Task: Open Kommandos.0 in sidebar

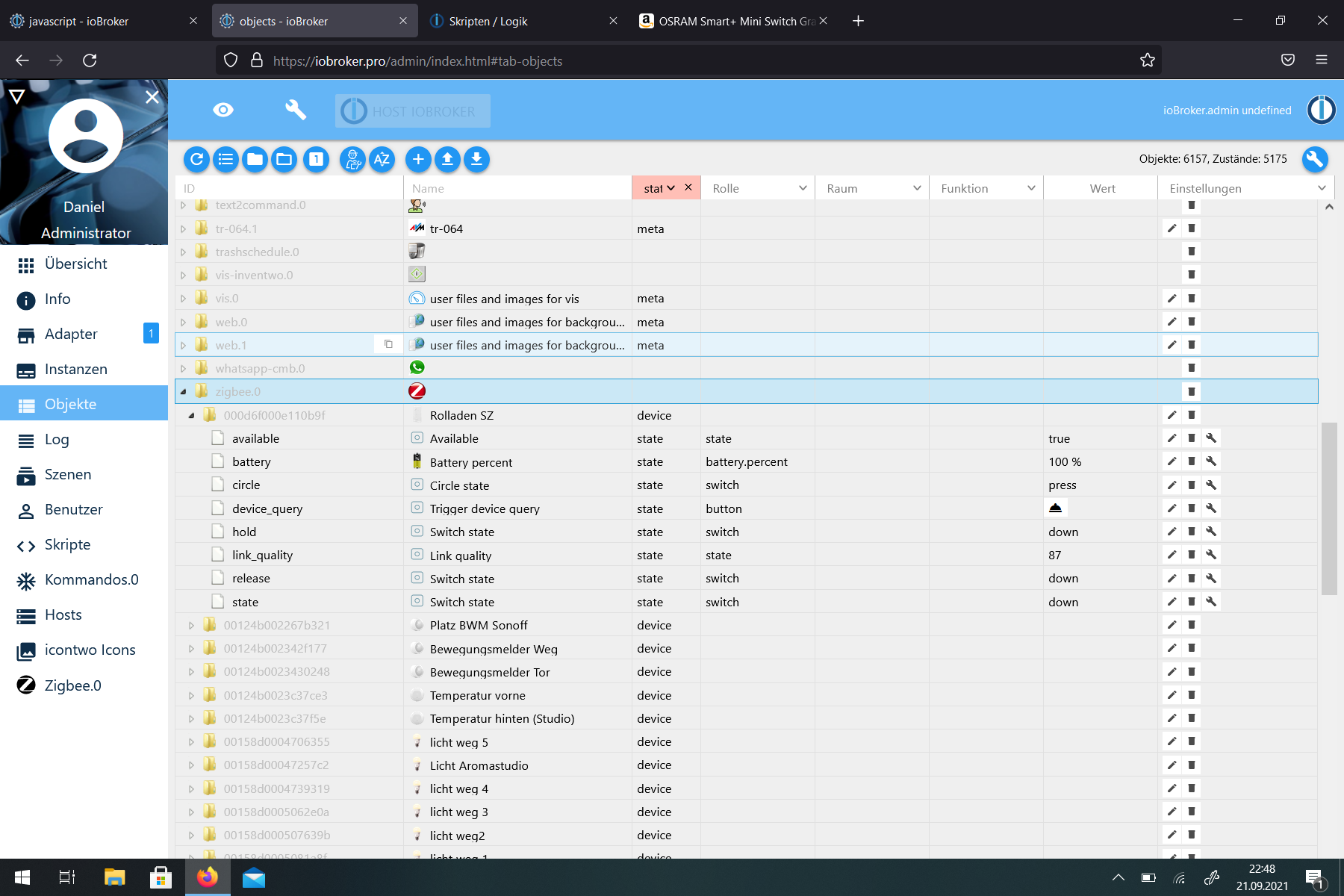Action: [x=84, y=579]
